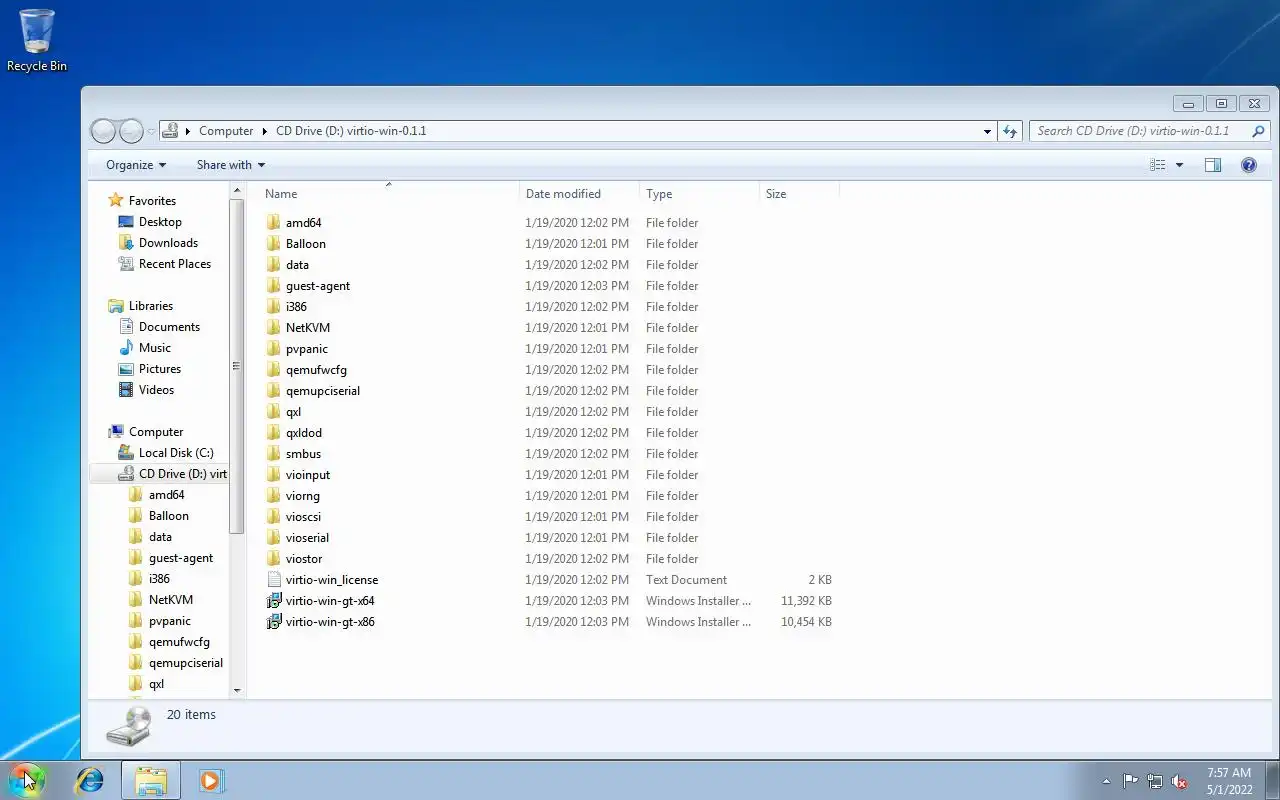Open Recent Places in Favorites
This screenshot has width=1280, height=800.
175,264
